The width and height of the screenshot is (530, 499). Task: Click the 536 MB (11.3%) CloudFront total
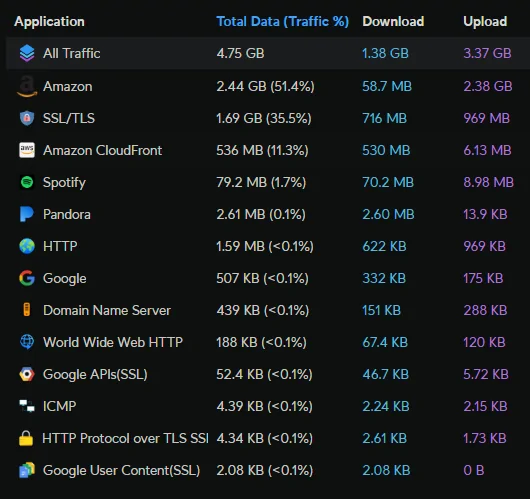pos(262,150)
